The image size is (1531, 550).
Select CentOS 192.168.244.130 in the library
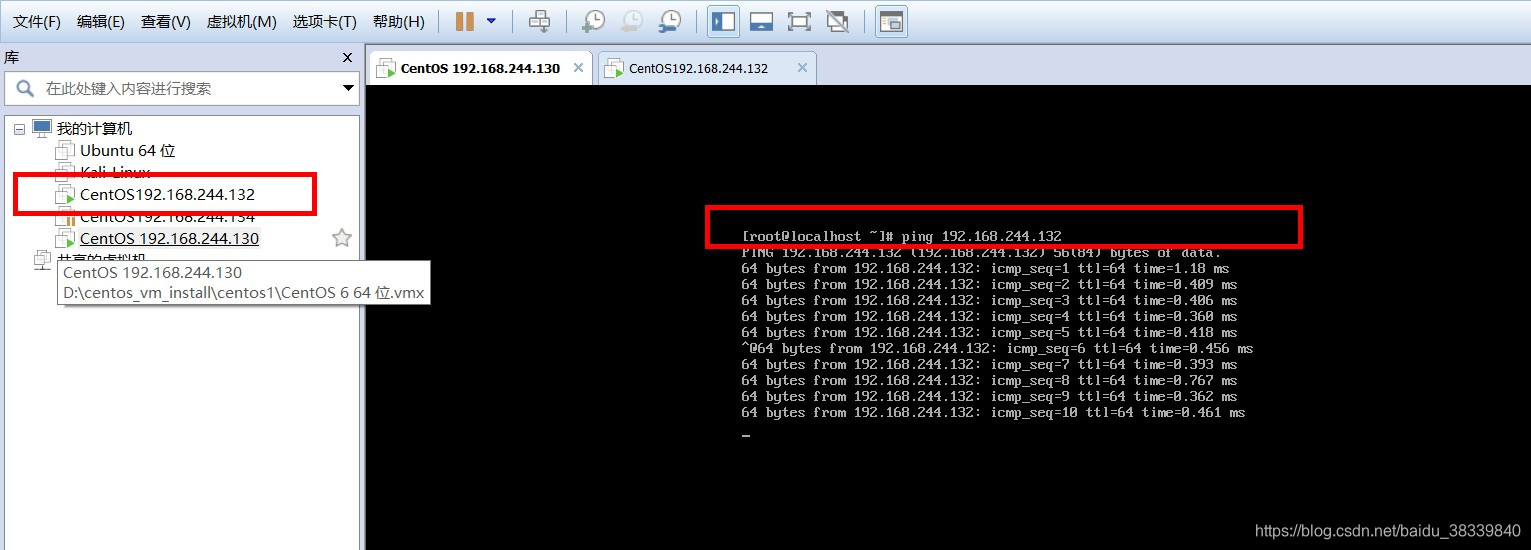pyautogui.click(x=169, y=239)
